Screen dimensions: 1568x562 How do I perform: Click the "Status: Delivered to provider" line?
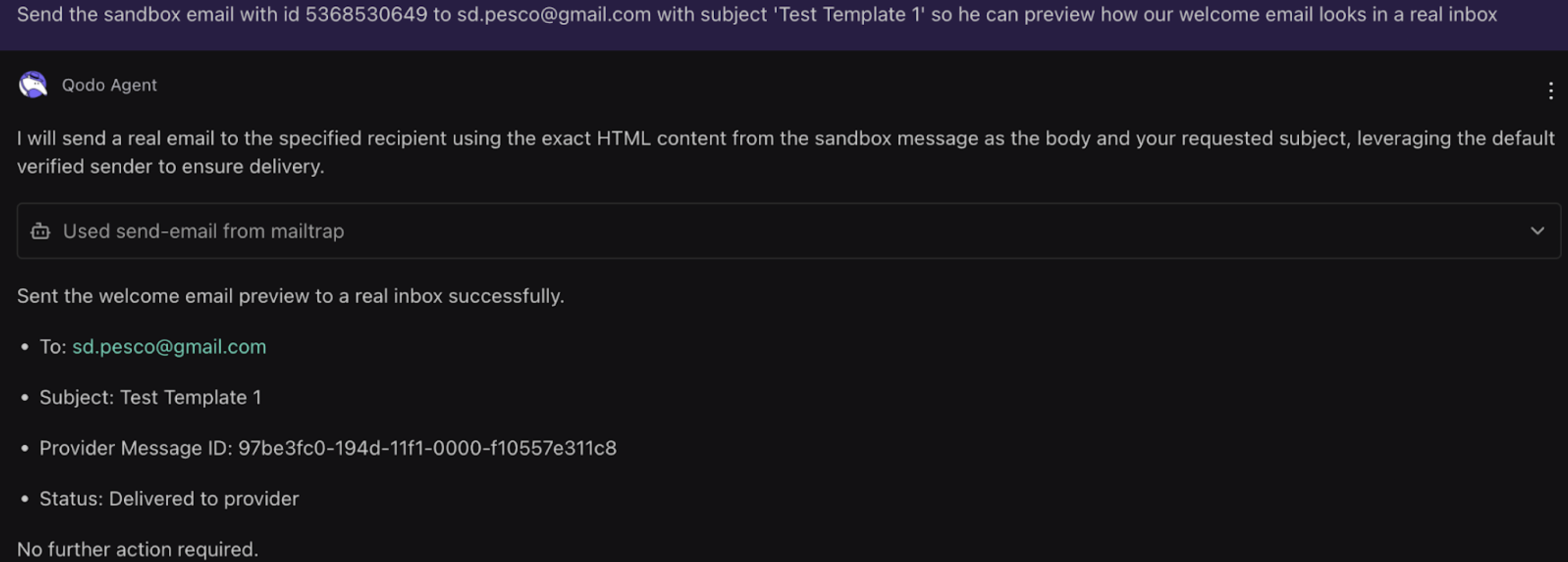[x=169, y=499]
